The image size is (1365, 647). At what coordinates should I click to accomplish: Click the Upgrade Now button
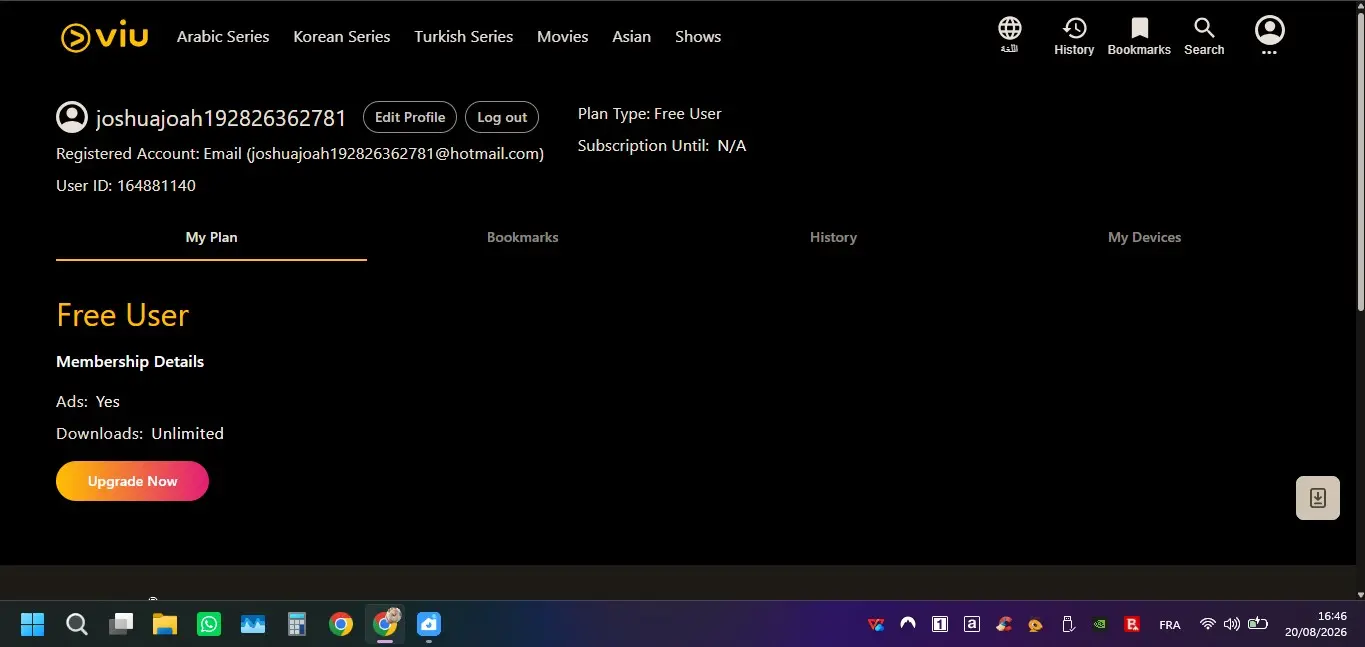pyautogui.click(x=132, y=481)
